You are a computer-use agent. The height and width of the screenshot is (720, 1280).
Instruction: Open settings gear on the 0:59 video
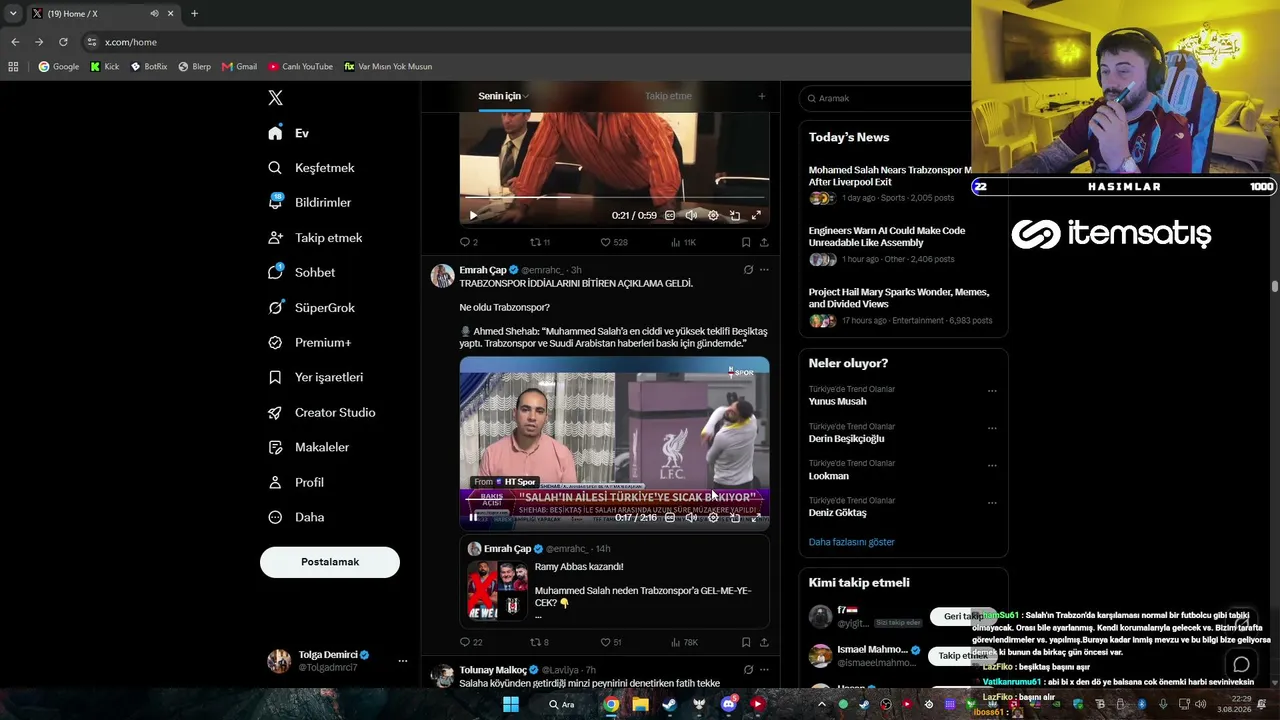coord(713,215)
